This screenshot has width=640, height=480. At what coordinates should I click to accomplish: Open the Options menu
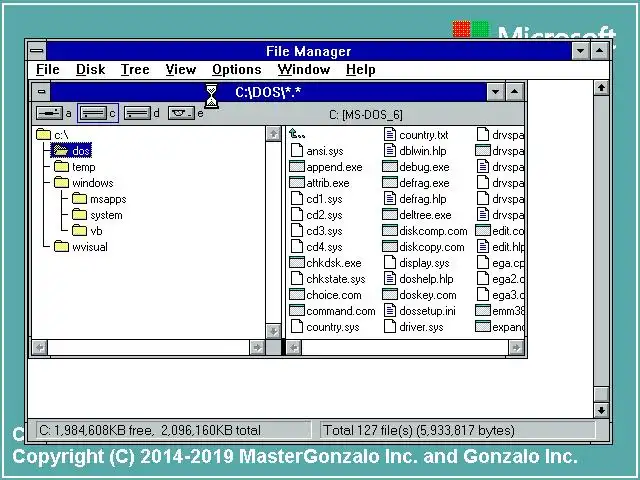pos(237,69)
